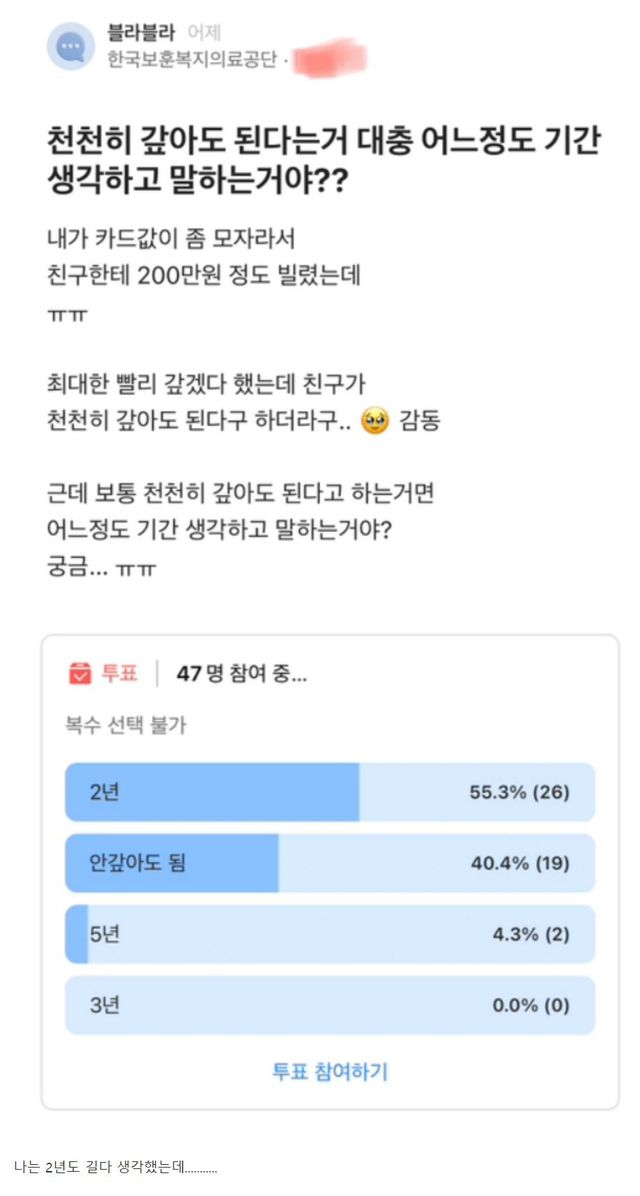
Task: Click the 복수 선택 불가 notice
Action: 126,726
